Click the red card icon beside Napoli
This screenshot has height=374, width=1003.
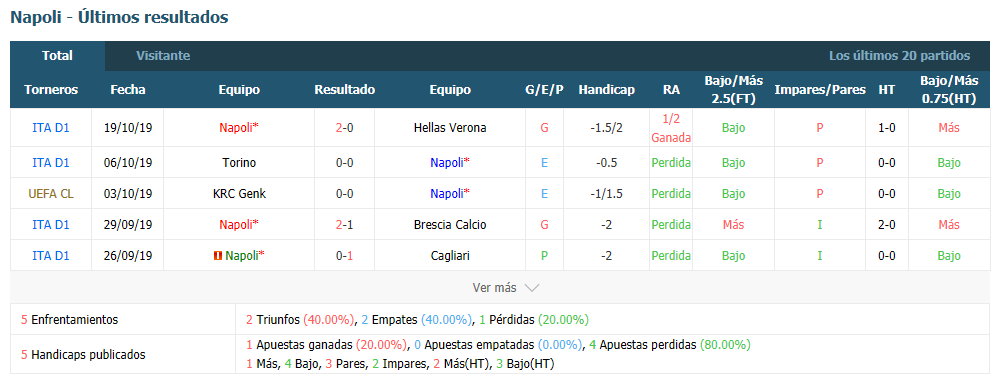pos(217,256)
